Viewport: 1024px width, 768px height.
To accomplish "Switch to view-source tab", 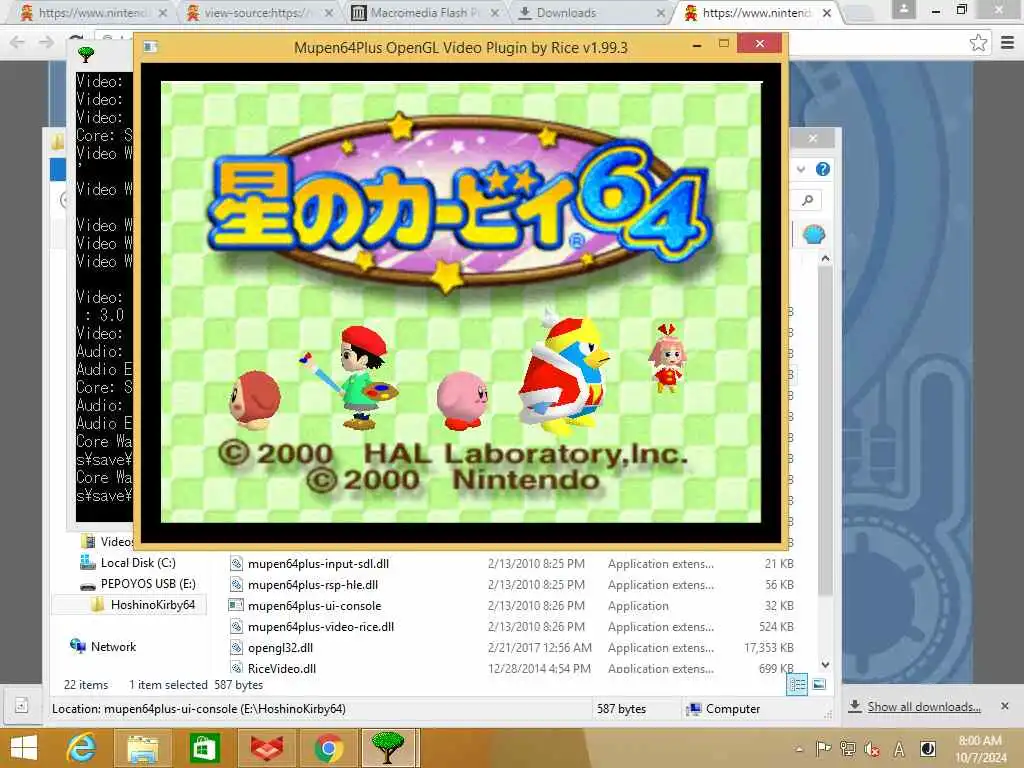I will (258, 12).
